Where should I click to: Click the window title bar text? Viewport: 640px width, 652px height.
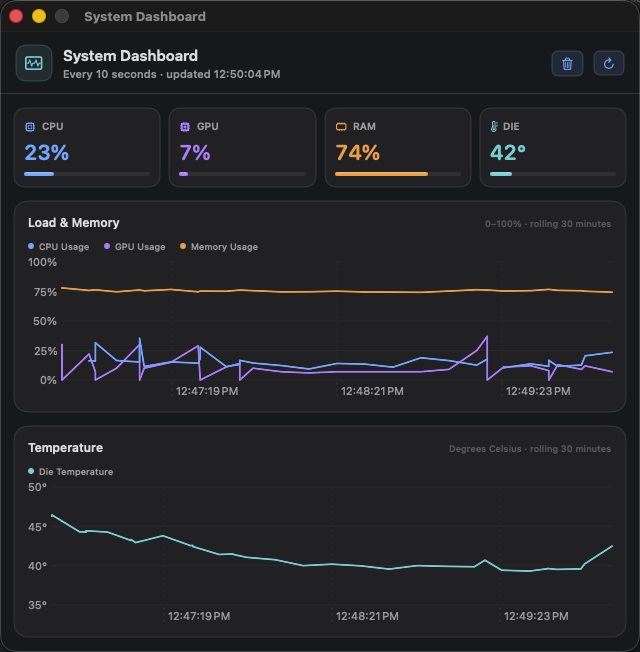click(x=145, y=17)
